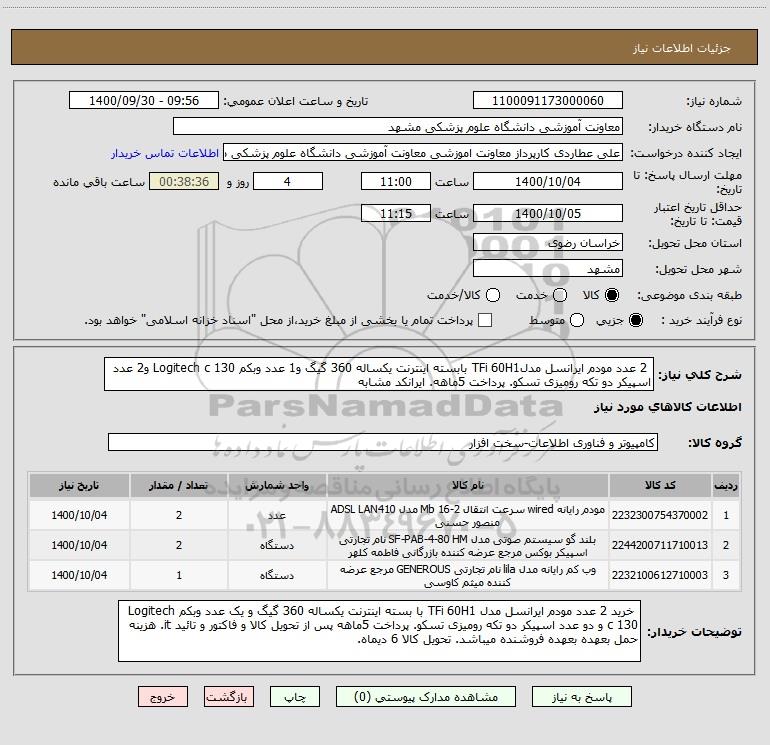
Task: Click the deadline time field 11:00
Action: [x=396, y=181]
